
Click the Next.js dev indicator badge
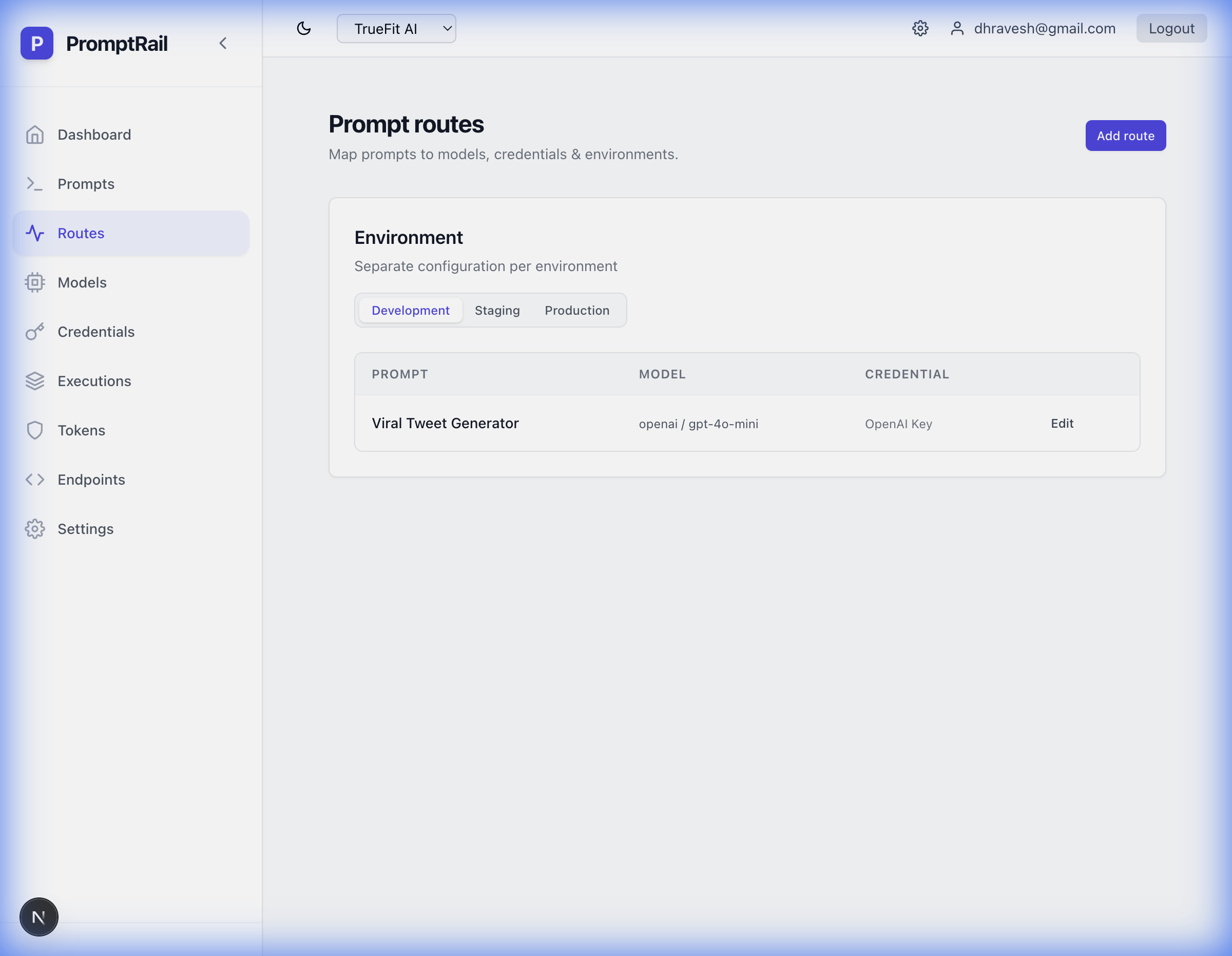pyautogui.click(x=38, y=917)
